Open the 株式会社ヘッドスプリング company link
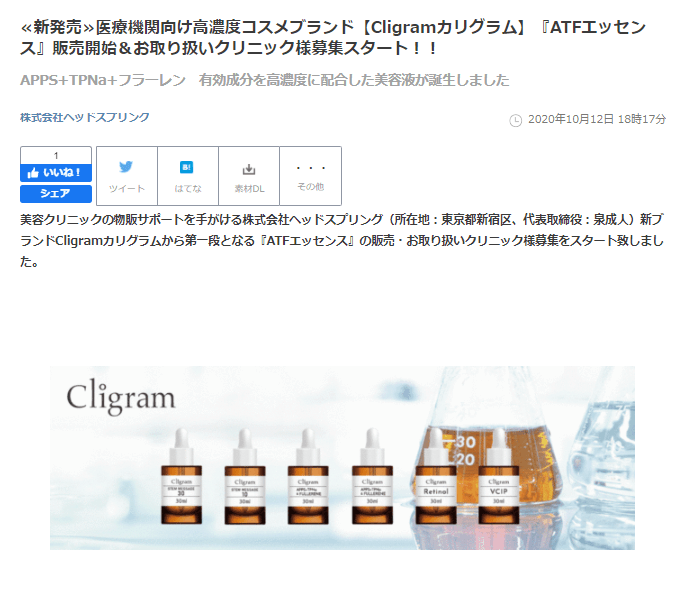The height and width of the screenshot is (594, 684). tap(85, 117)
